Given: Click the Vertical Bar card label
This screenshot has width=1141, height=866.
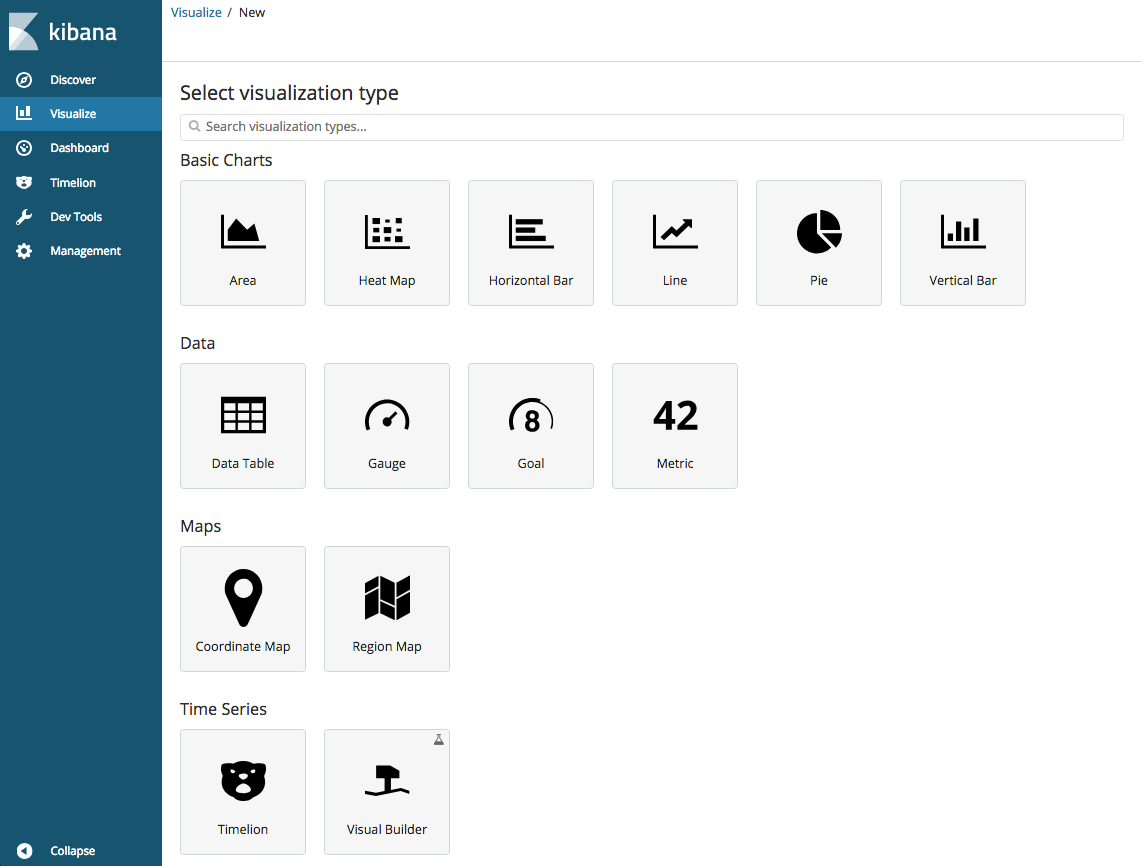Looking at the screenshot, I should point(963,280).
